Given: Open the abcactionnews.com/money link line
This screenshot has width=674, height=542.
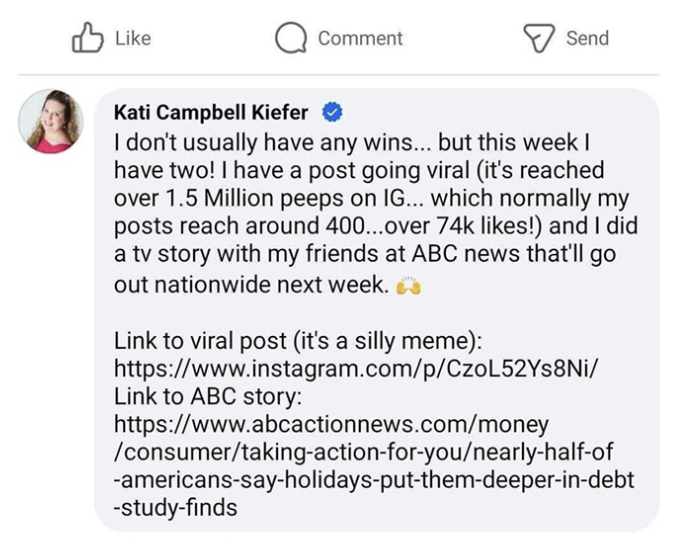Looking at the screenshot, I should pos(331,423).
